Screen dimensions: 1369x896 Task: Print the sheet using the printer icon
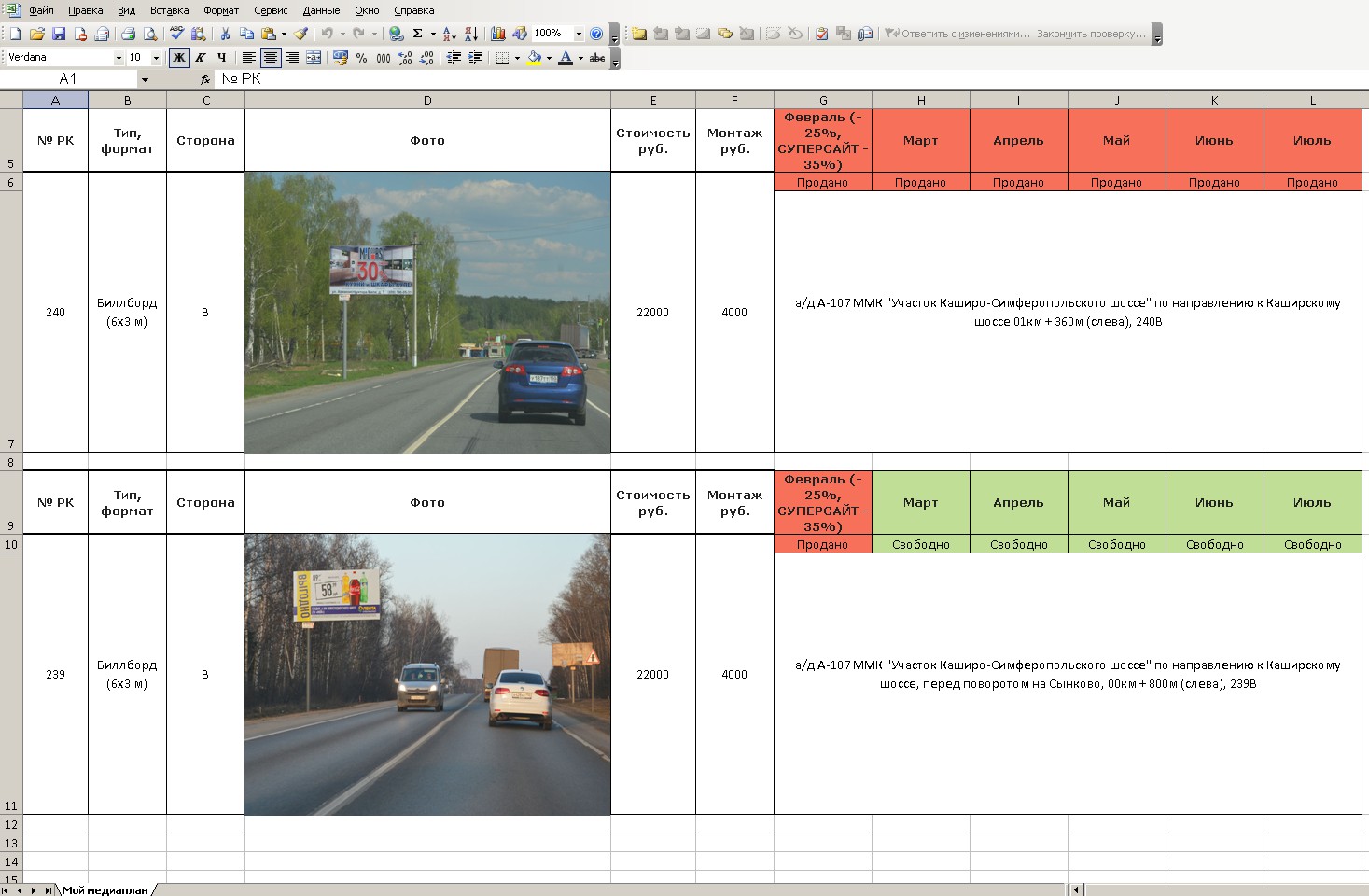point(128,34)
